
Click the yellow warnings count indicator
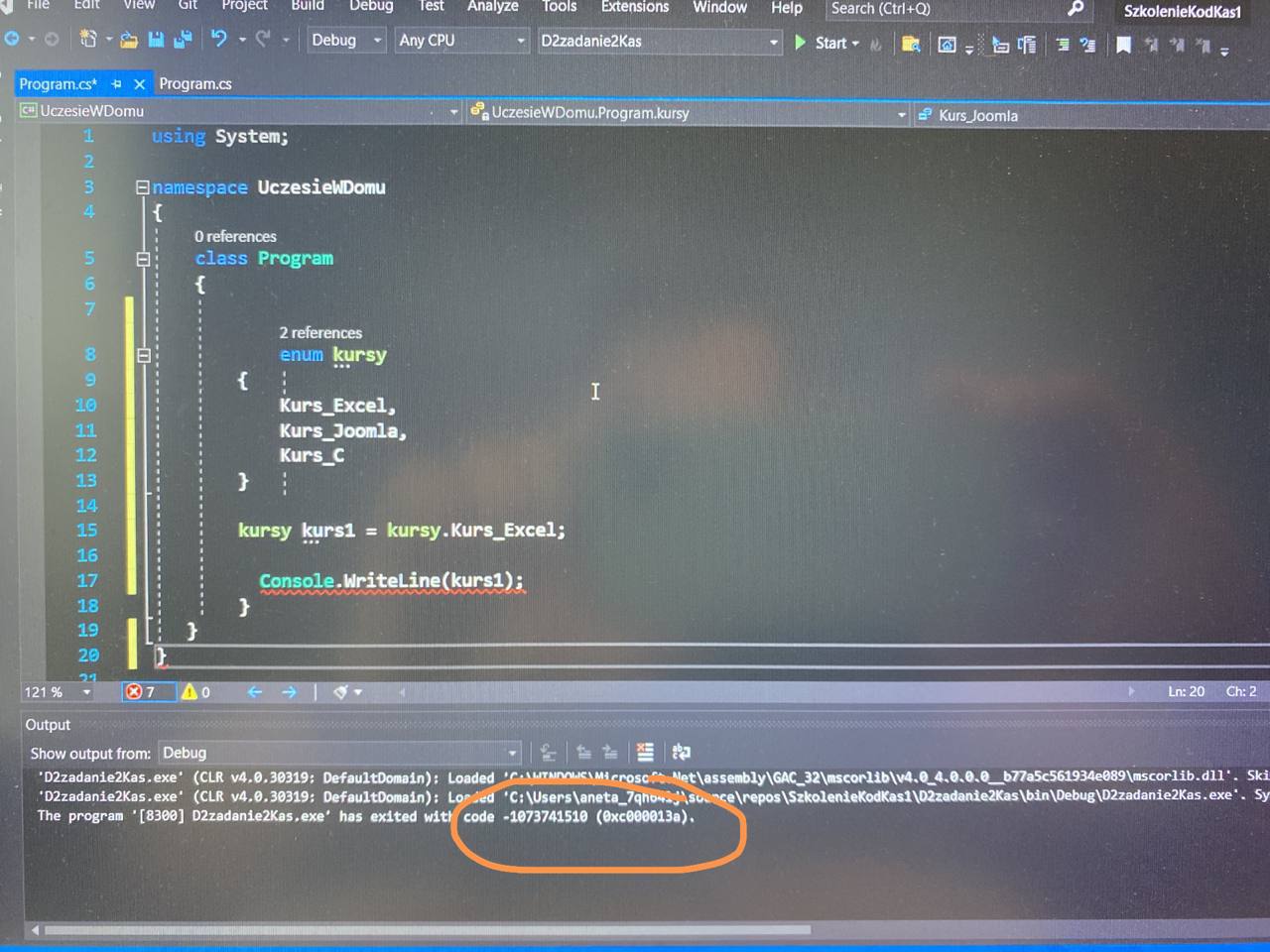[x=195, y=691]
